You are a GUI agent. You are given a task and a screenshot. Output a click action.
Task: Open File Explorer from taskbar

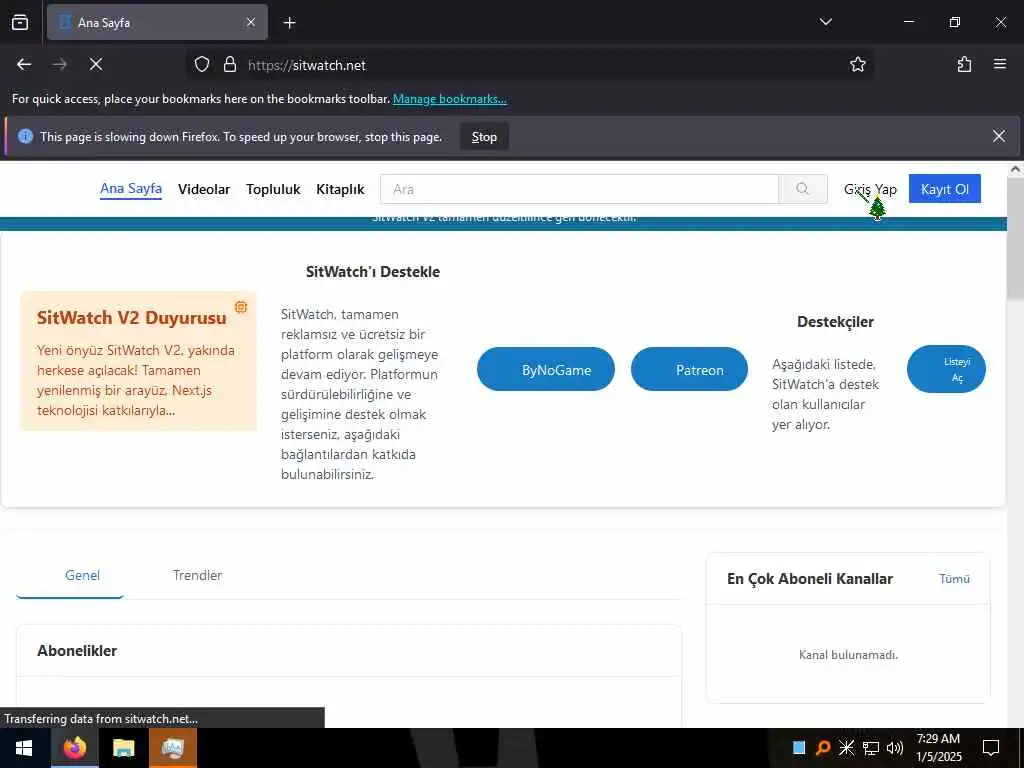point(123,748)
